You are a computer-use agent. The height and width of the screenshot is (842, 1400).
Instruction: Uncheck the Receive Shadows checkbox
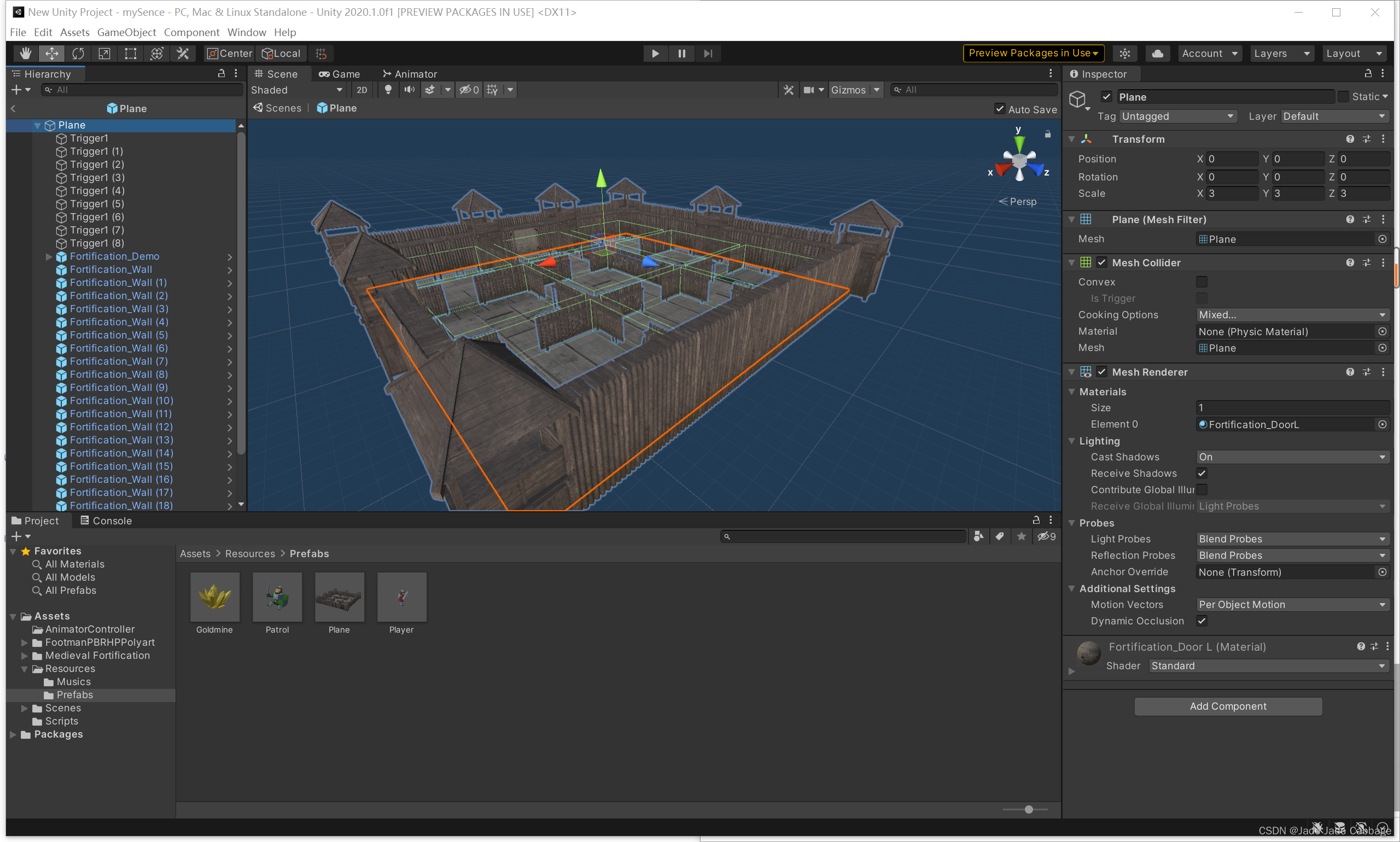click(1201, 473)
